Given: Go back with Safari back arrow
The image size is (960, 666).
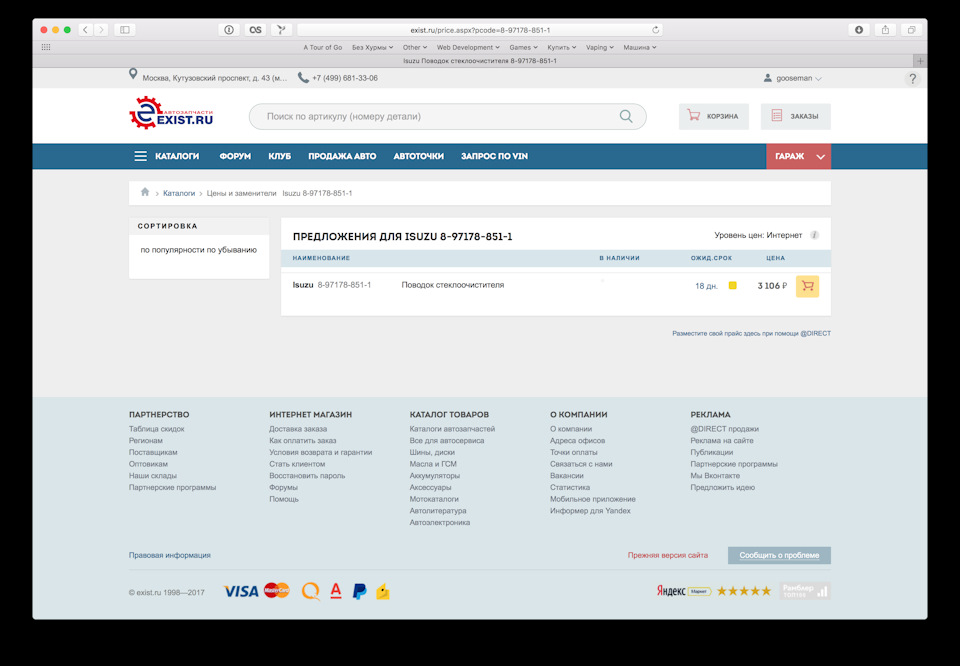Looking at the screenshot, I should click(86, 29).
